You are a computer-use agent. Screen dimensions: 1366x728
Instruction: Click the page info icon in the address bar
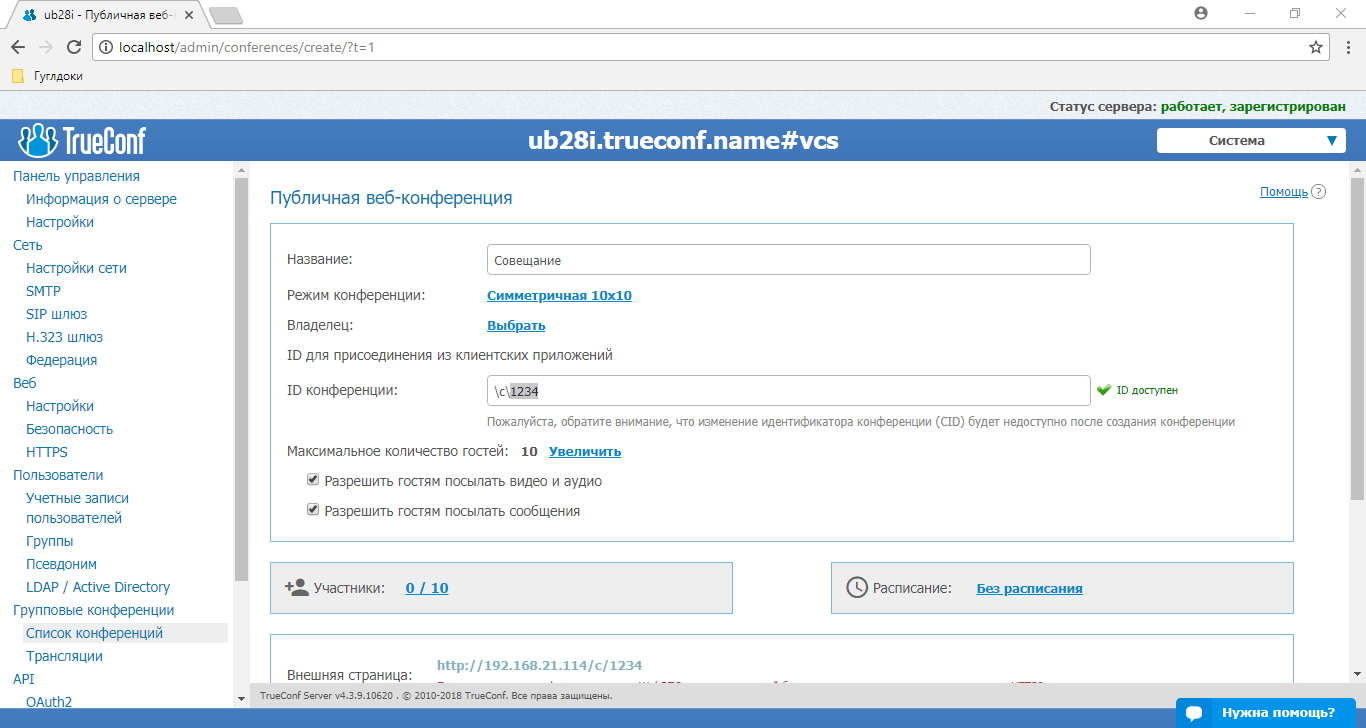pyautogui.click(x=107, y=47)
